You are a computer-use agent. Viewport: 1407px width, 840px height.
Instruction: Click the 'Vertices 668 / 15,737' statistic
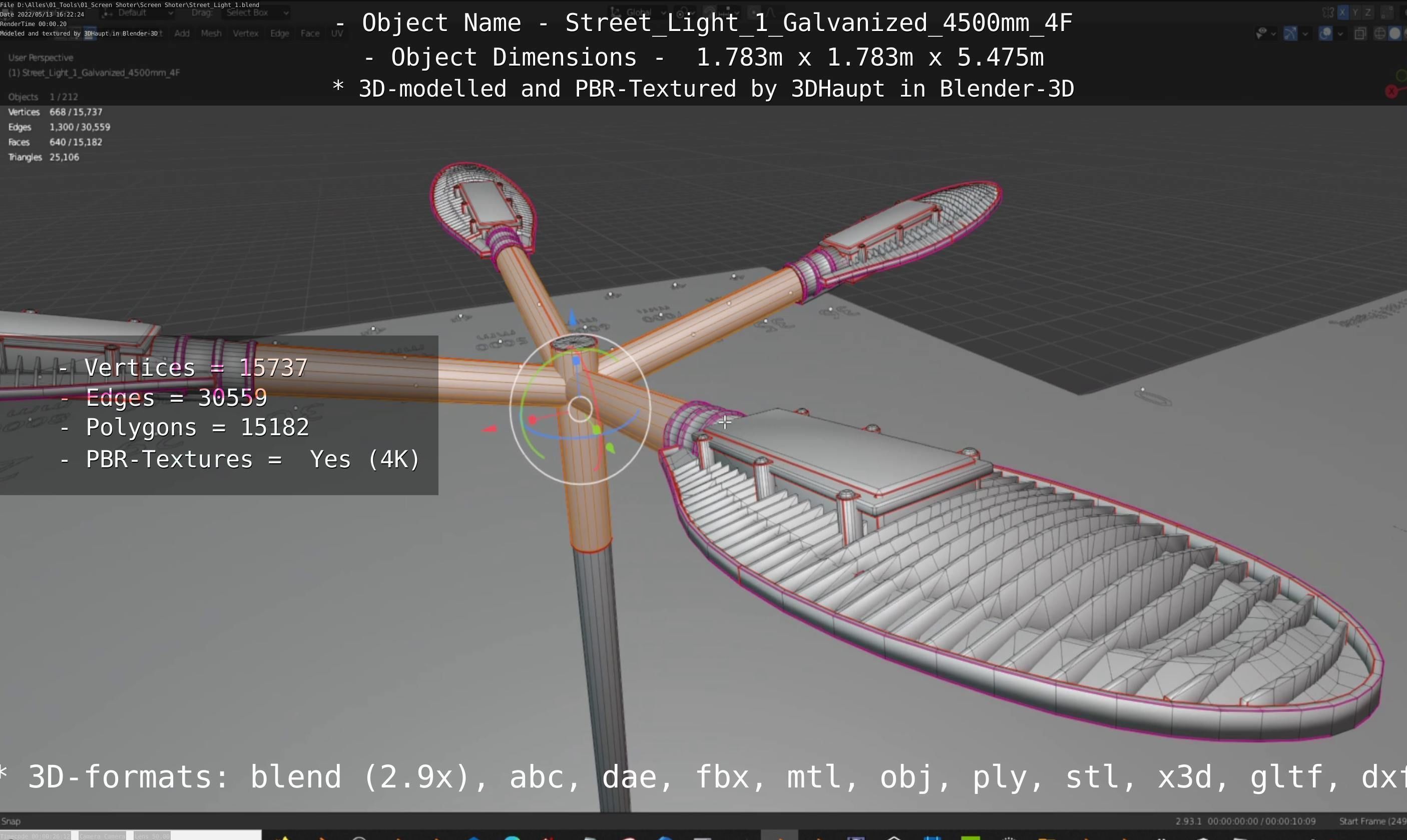pyautogui.click(x=55, y=112)
